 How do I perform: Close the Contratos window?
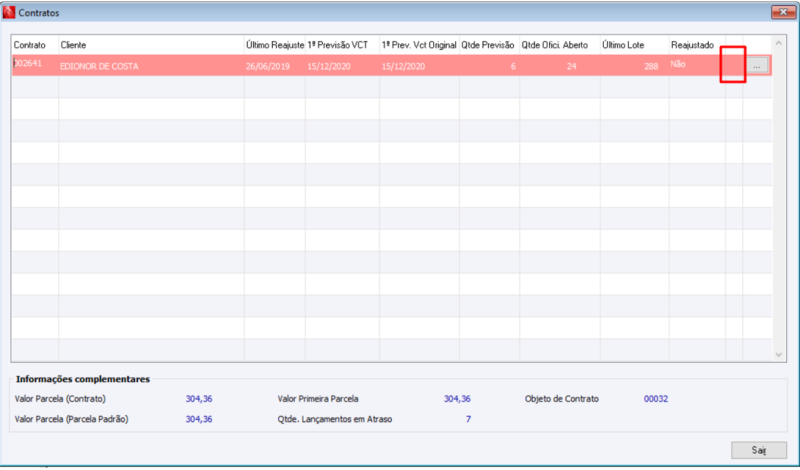pos(783,12)
